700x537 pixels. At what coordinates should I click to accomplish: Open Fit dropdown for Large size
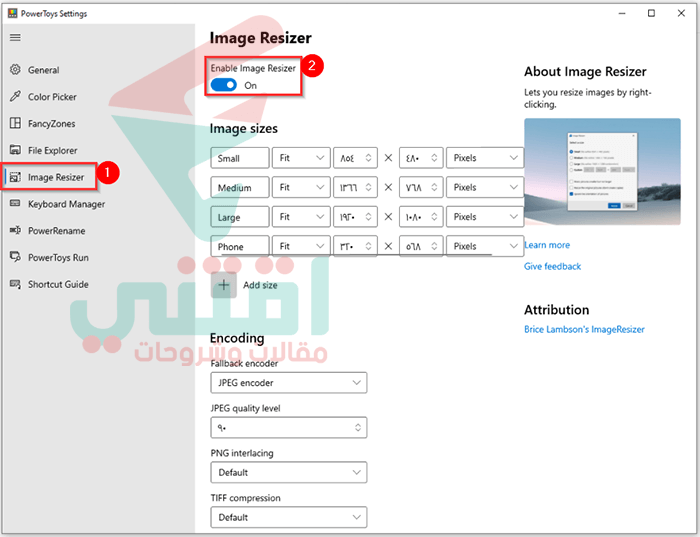301,216
